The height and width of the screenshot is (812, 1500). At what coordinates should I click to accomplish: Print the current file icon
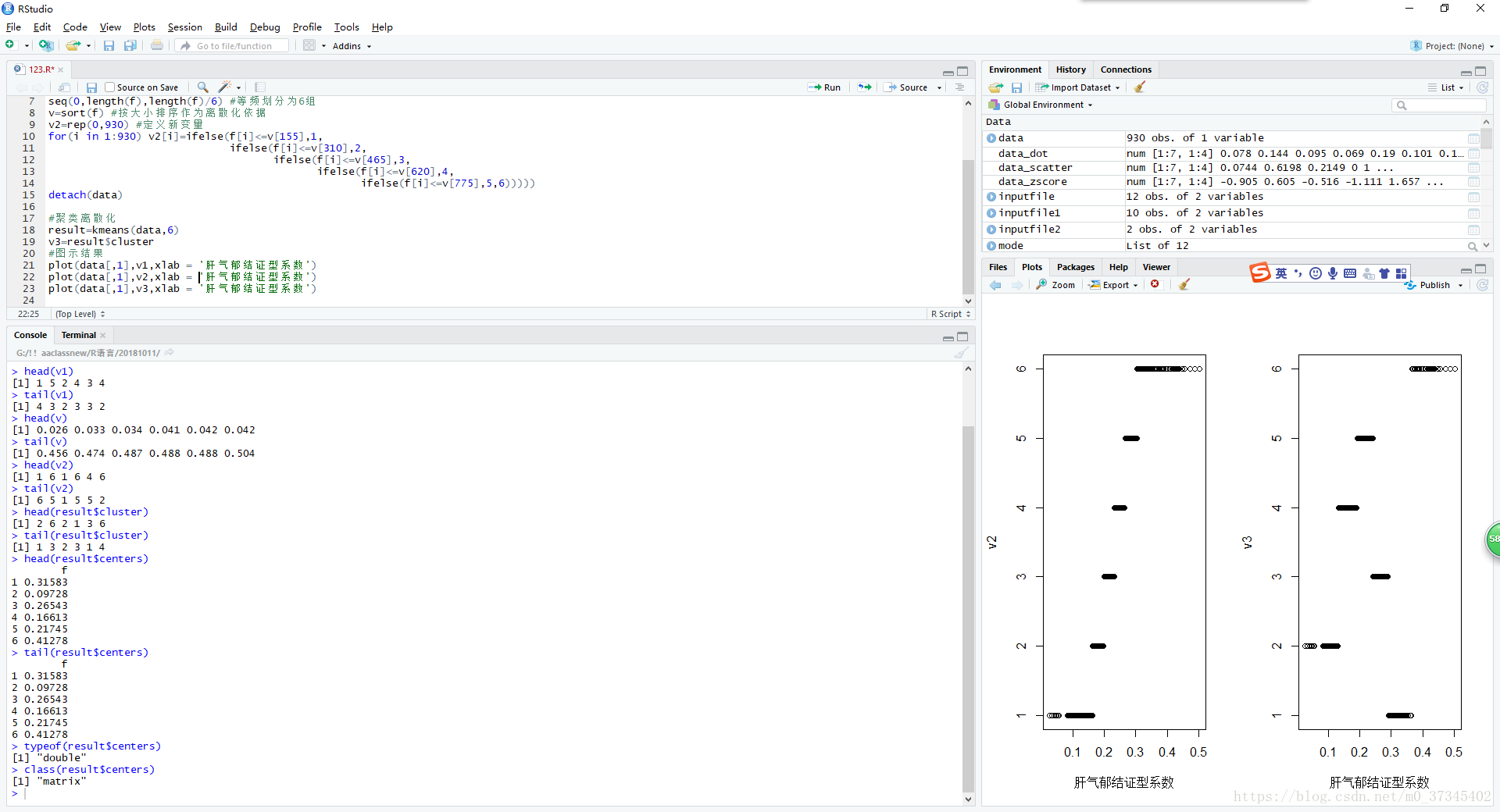pos(157,45)
